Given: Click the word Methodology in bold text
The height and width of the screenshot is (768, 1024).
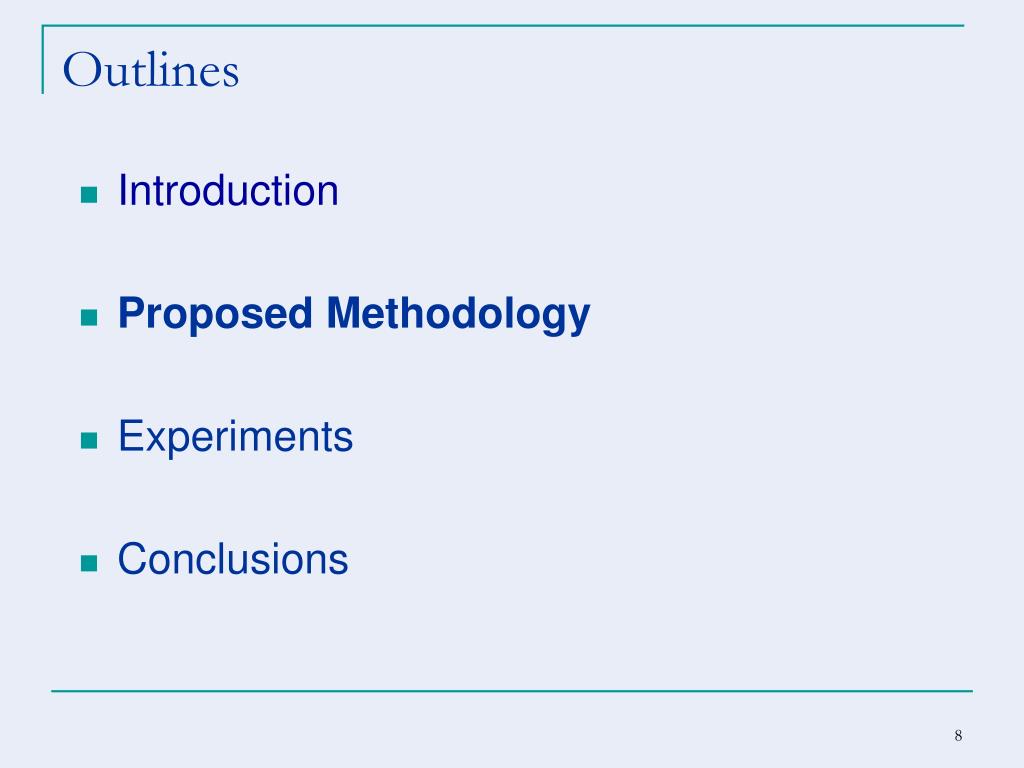Looking at the screenshot, I should click(x=458, y=314).
